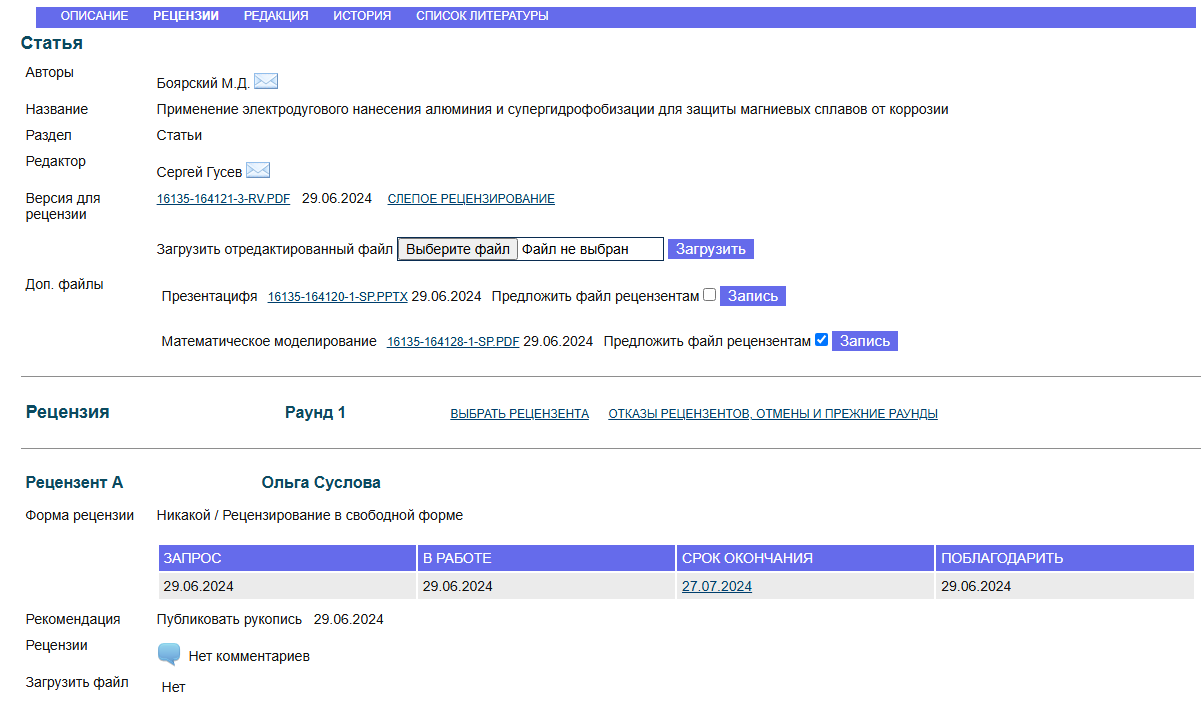Email editor Сергей Гусев via envelope icon

click(258, 170)
